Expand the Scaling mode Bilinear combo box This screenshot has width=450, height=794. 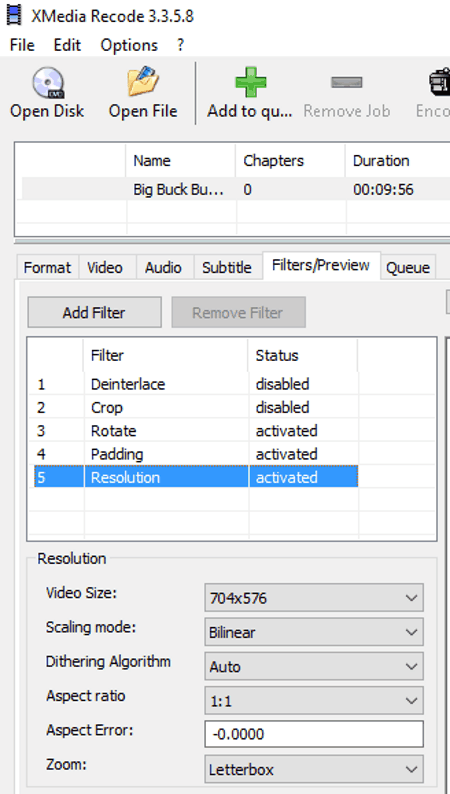click(314, 632)
